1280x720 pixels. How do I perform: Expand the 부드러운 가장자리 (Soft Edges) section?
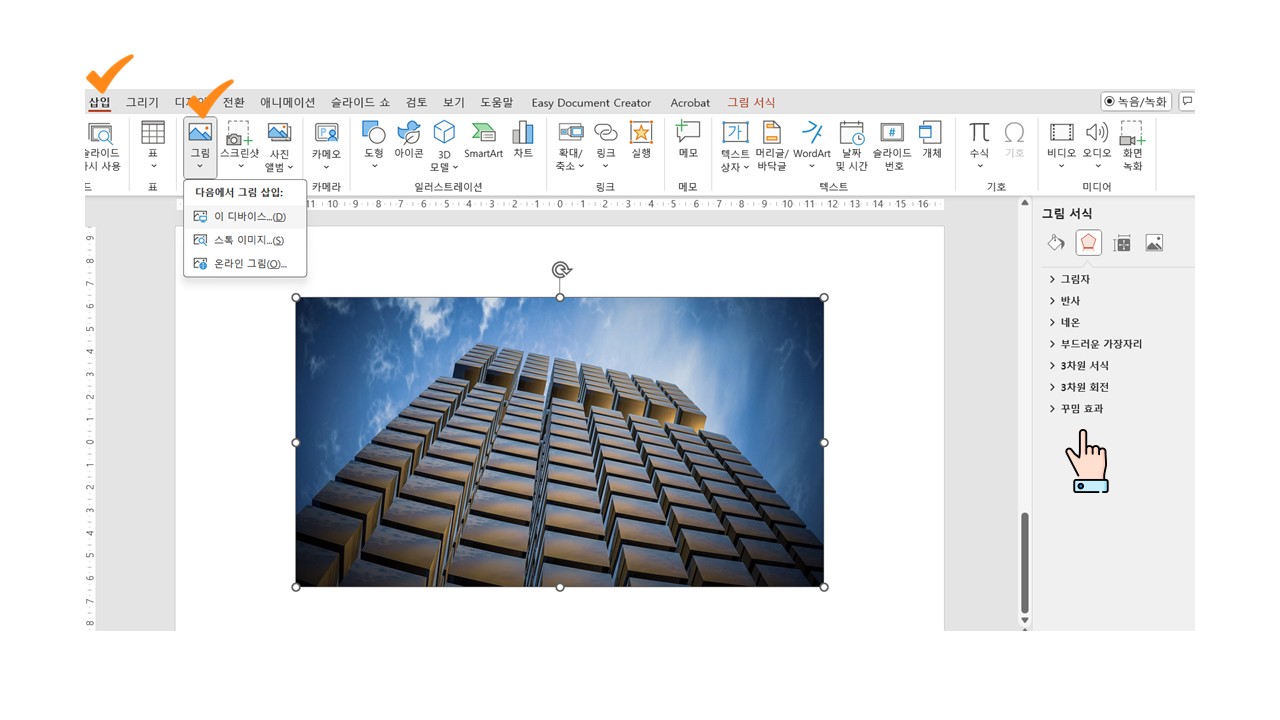click(1096, 344)
